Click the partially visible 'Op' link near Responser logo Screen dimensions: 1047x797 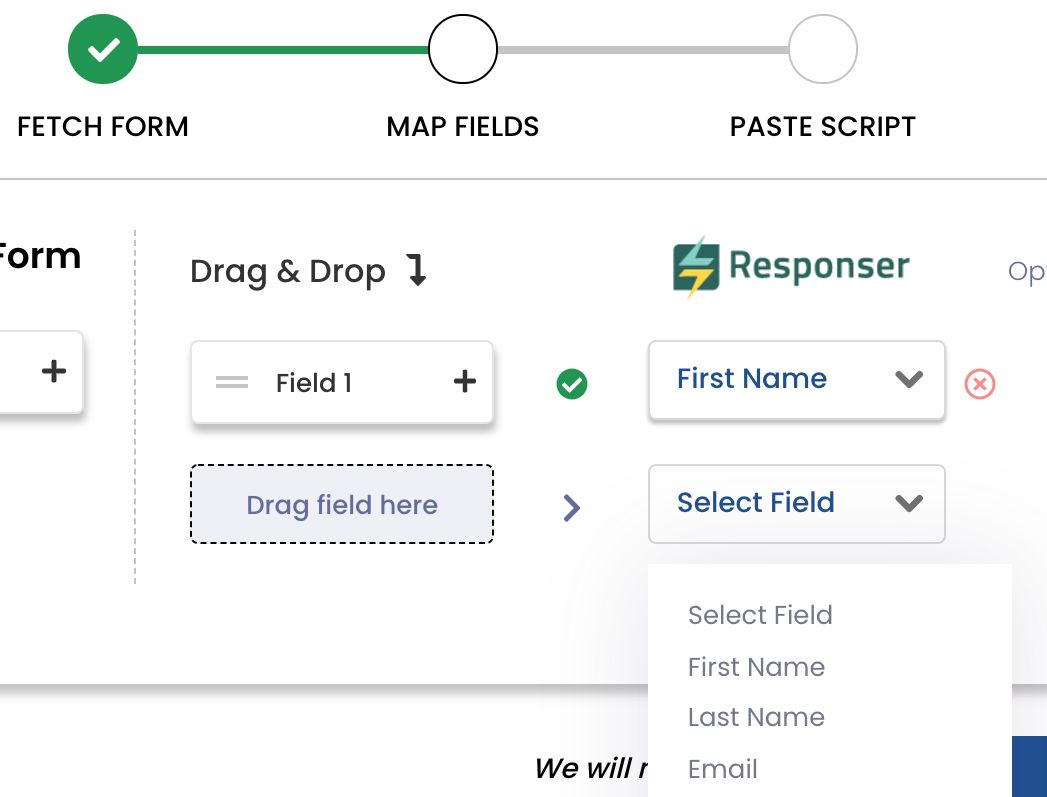(x=1030, y=271)
